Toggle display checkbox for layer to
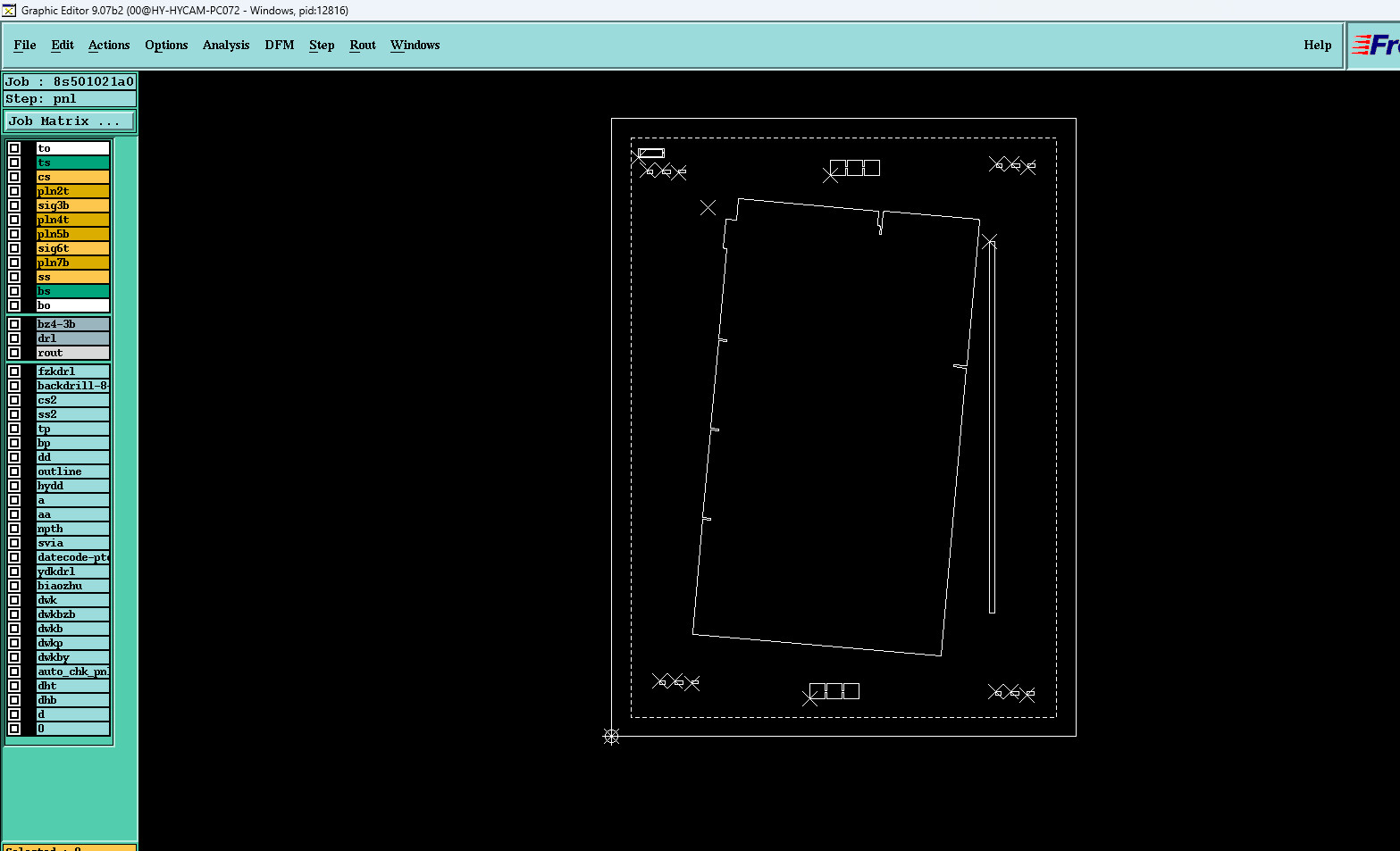Viewport: 1400px width, 851px height. pos(14,148)
